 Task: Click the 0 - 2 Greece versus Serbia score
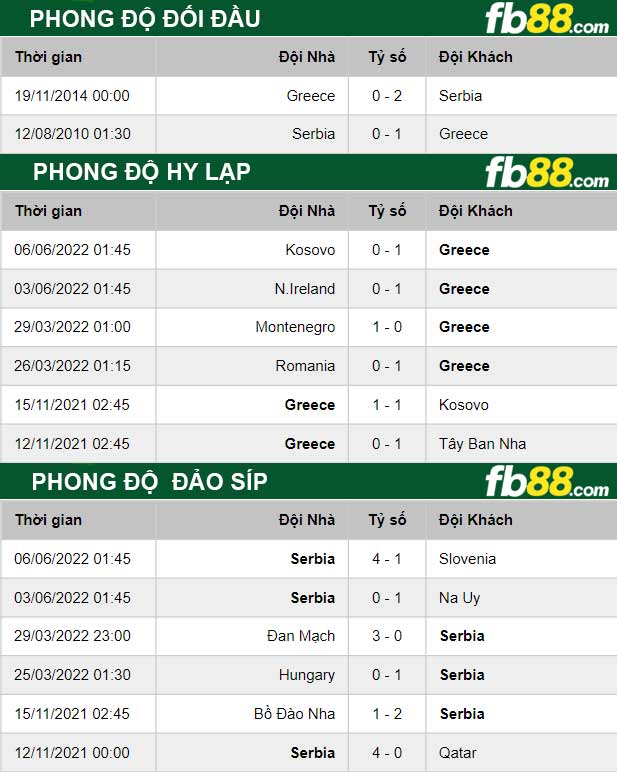pyautogui.click(x=387, y=96)
